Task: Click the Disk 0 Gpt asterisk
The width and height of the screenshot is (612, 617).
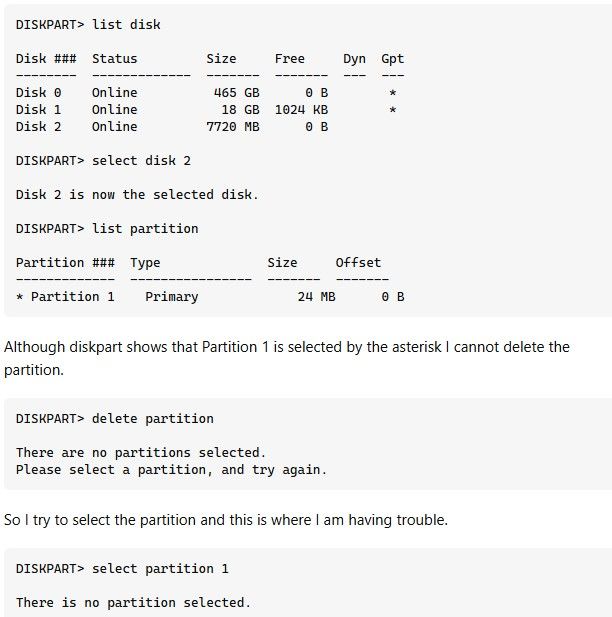Action: [392, 94]
